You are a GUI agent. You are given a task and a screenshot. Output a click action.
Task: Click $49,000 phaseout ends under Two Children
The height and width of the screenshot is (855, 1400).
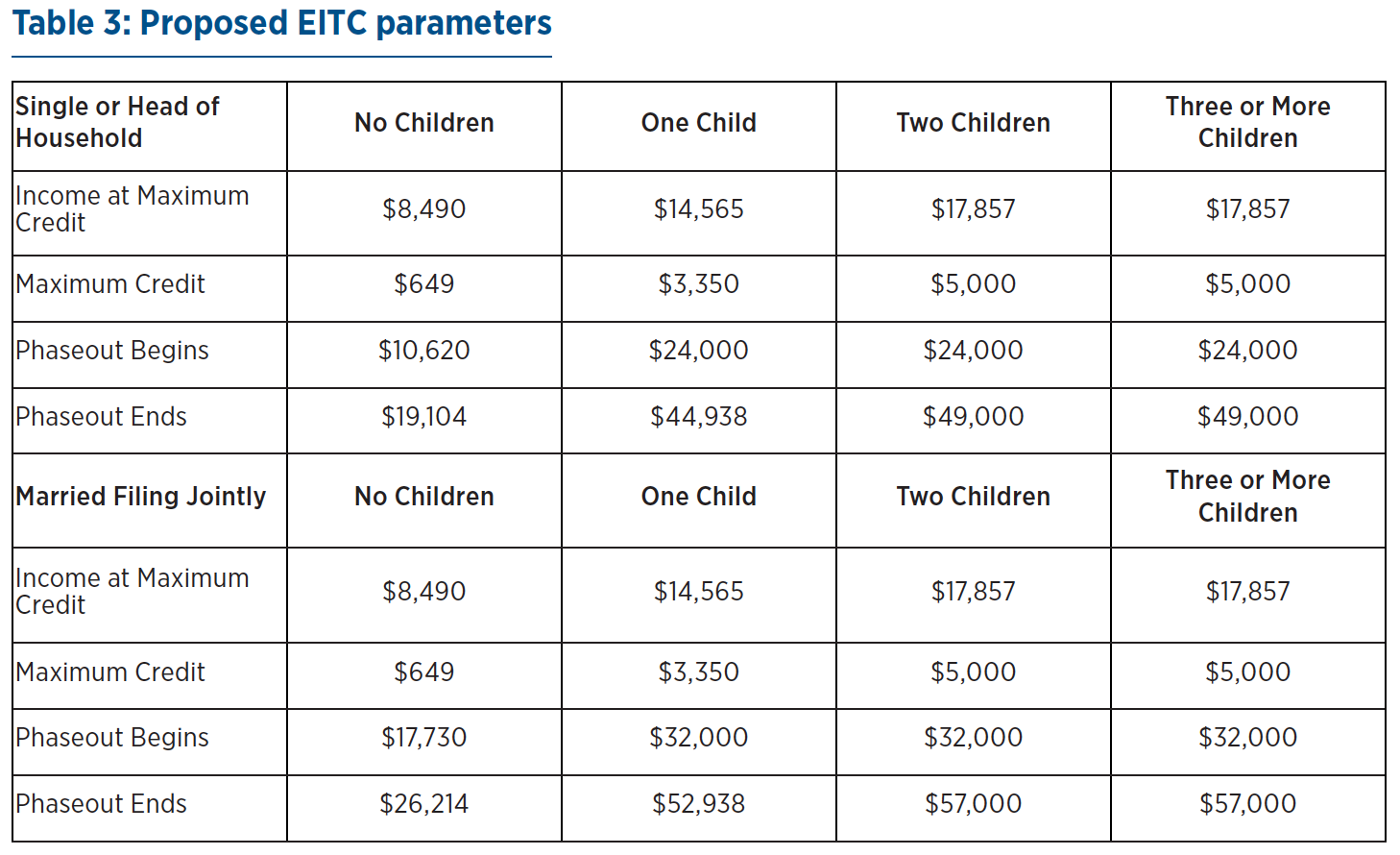click(x=973, y=417)
